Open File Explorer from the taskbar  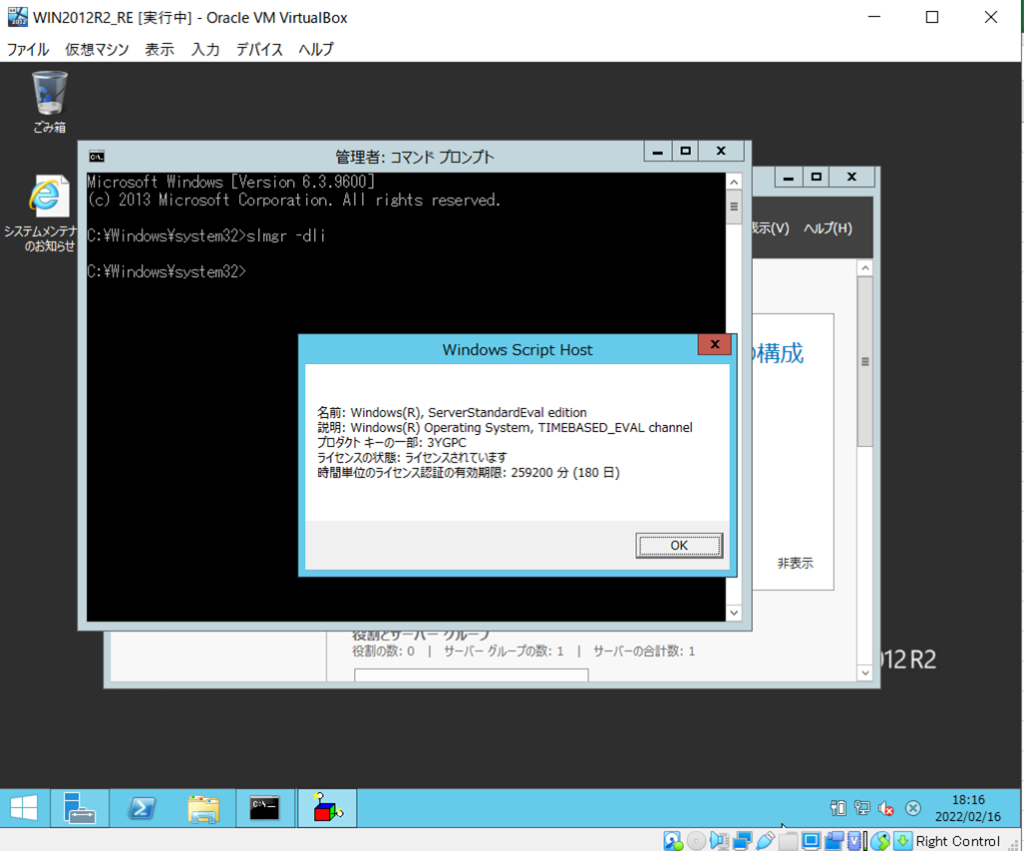point(203,808)
